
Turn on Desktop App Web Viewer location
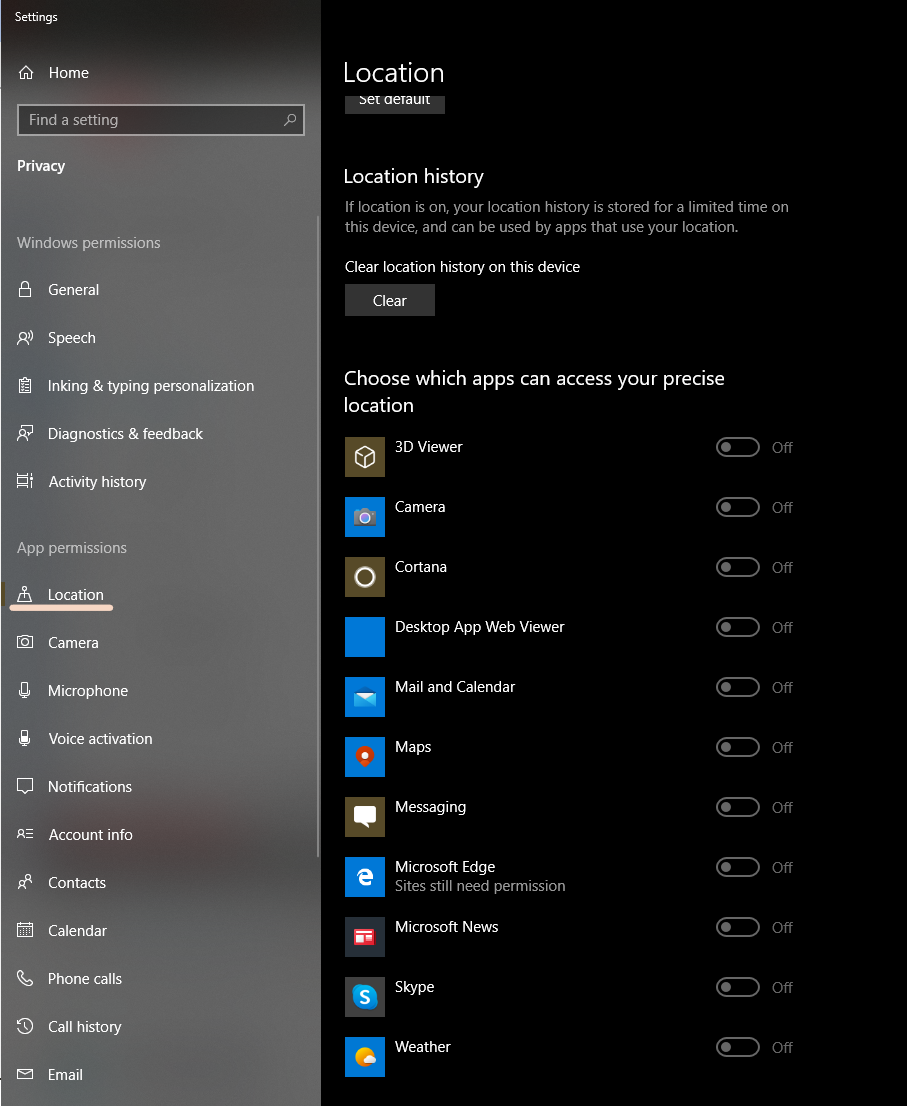[738, 628]
